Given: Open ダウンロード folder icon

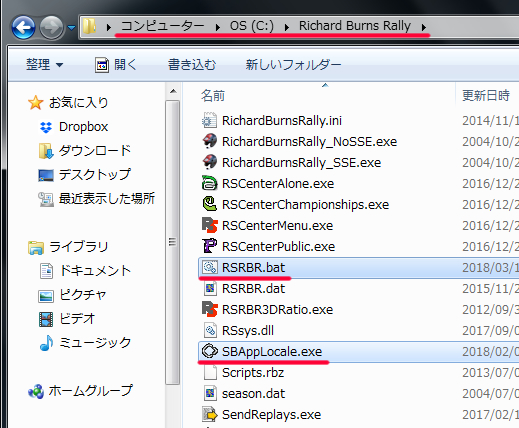Looking at the screenshot, I should tap(46, 151).
